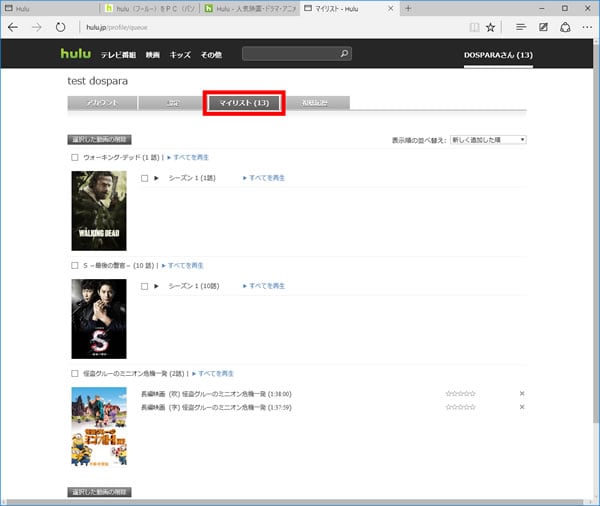Click bottom delete selected videos button
The image size is (600, 506).
coord(99,492)
